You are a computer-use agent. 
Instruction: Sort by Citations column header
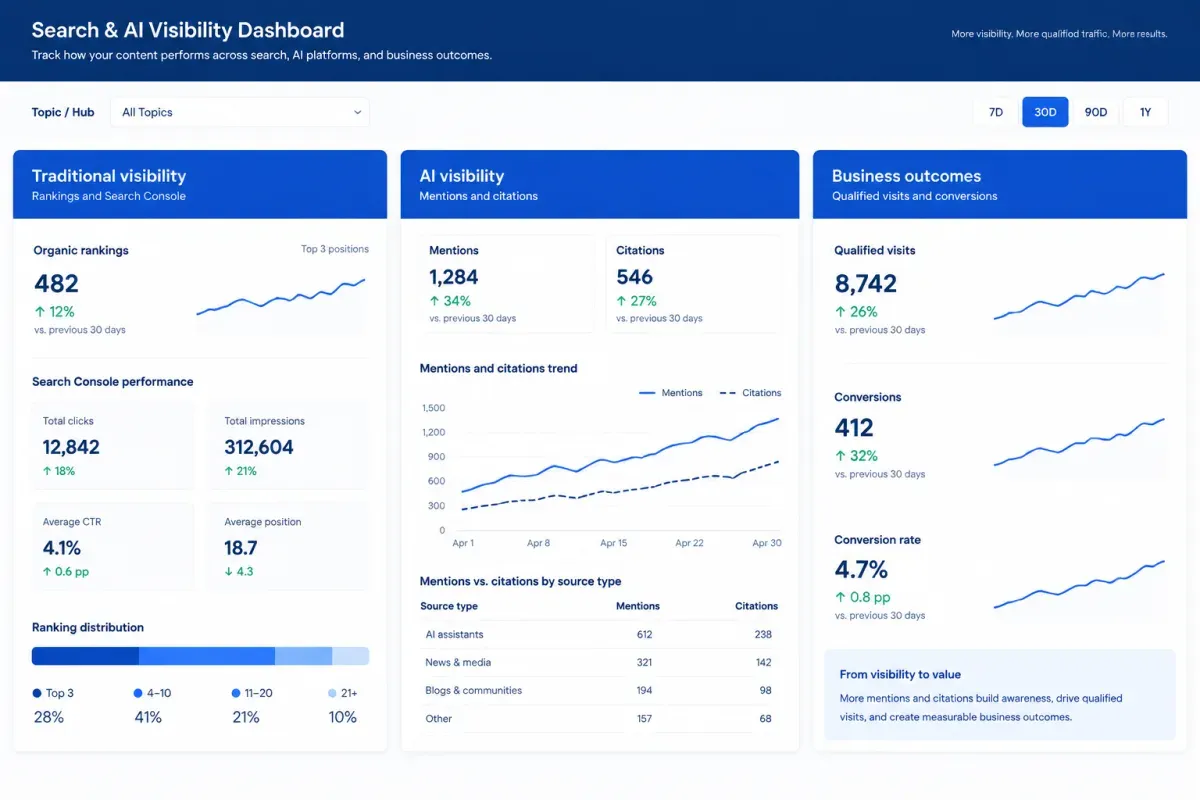tap(756, 606)
